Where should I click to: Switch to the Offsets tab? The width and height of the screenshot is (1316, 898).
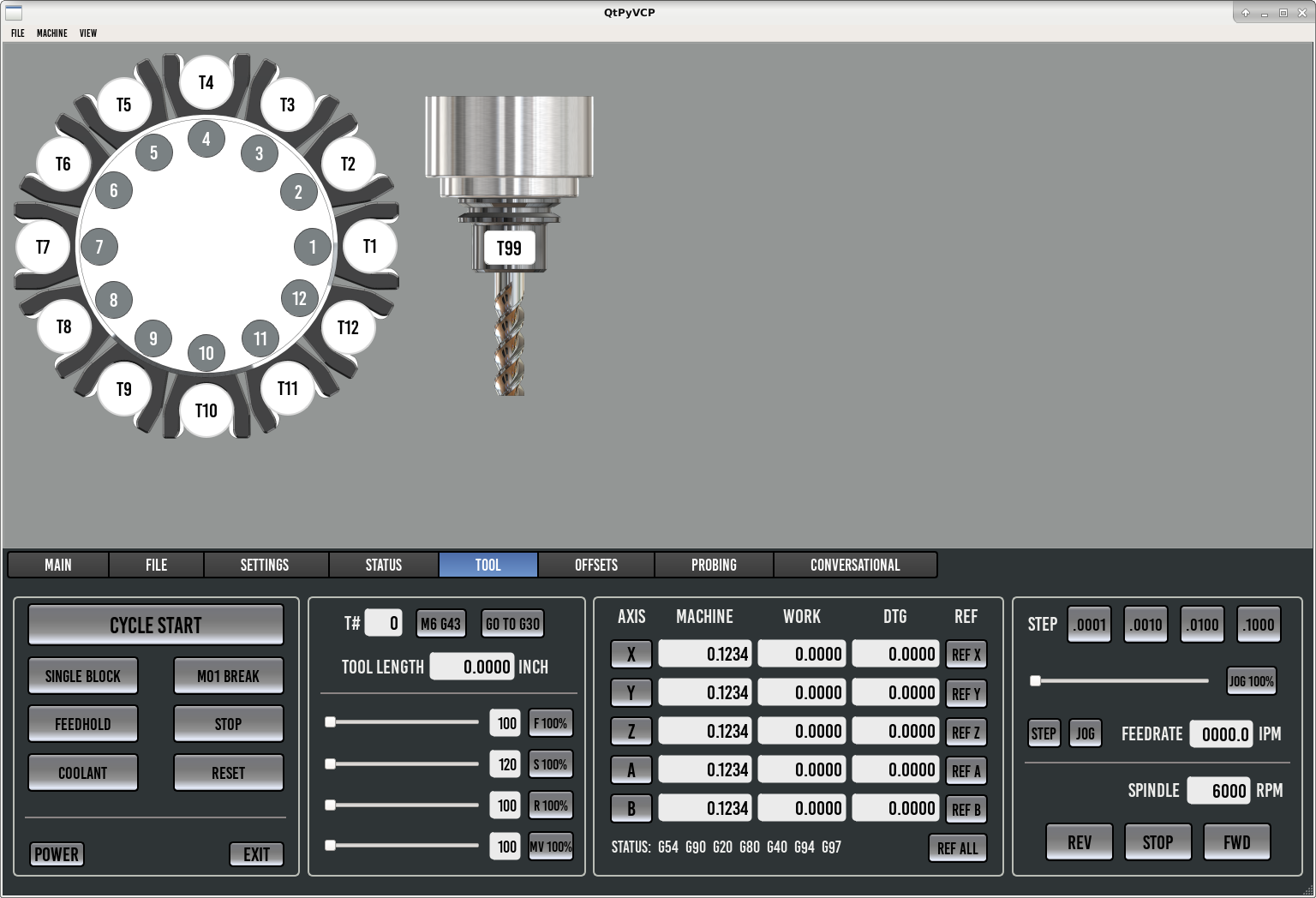click(x=596, y=565)
